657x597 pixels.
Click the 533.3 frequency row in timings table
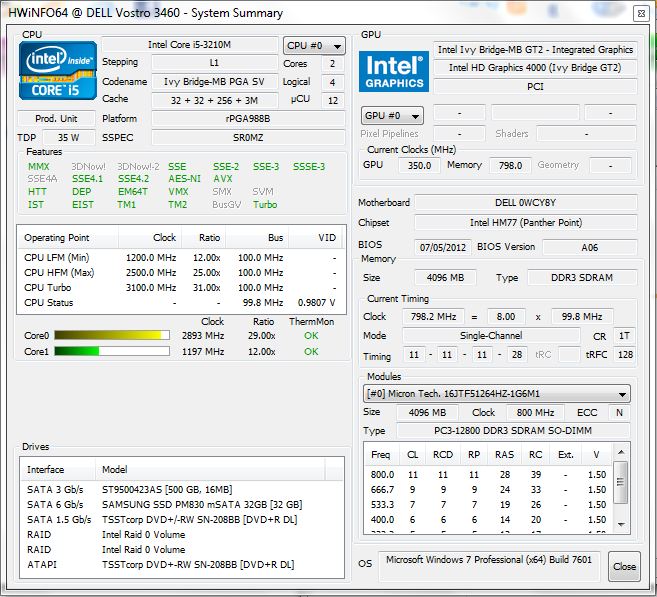(x=489, y=505)
